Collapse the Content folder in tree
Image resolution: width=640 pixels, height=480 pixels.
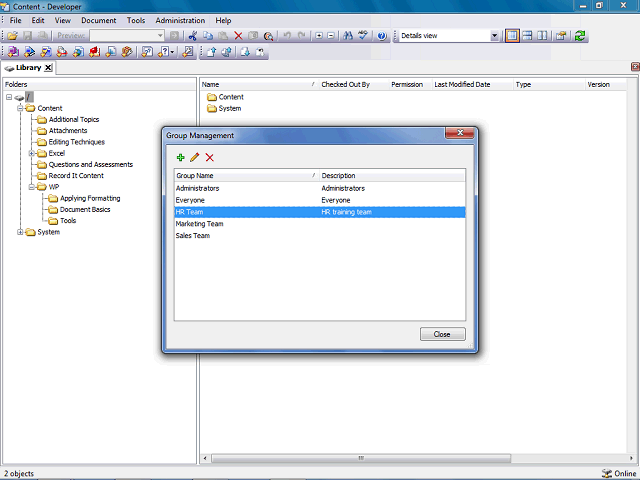(x=20, y=108)
